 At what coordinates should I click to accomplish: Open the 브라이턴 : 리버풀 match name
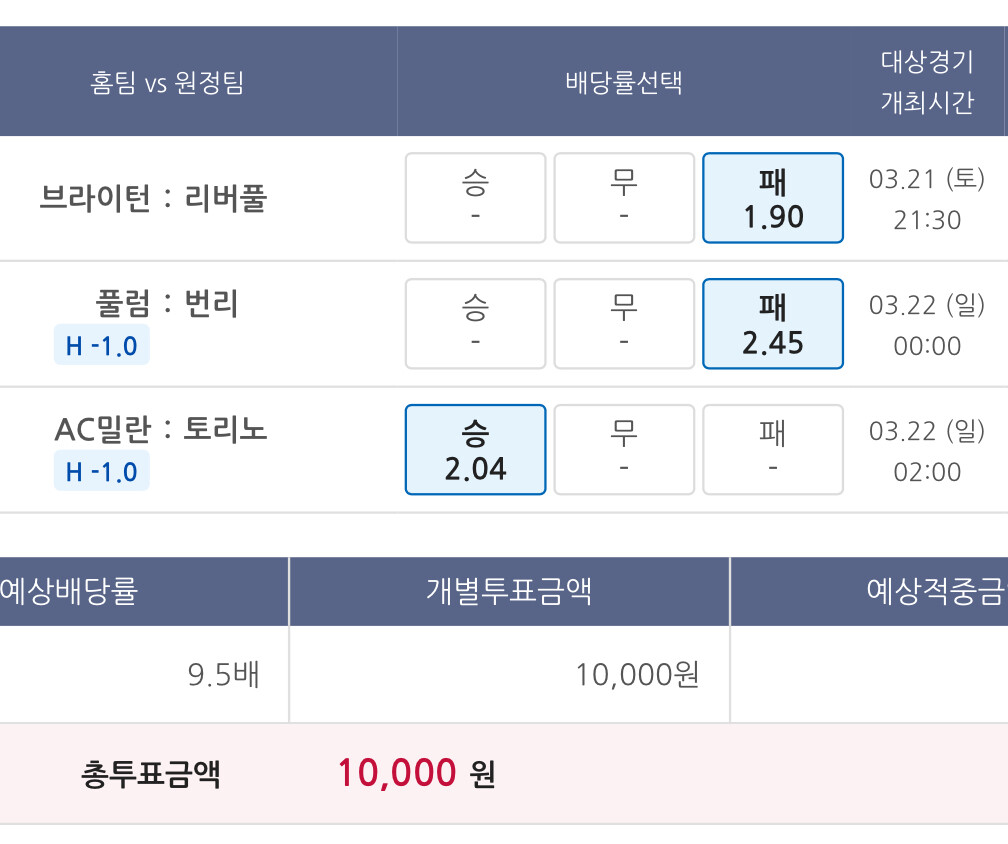click(x=154, y=198)
